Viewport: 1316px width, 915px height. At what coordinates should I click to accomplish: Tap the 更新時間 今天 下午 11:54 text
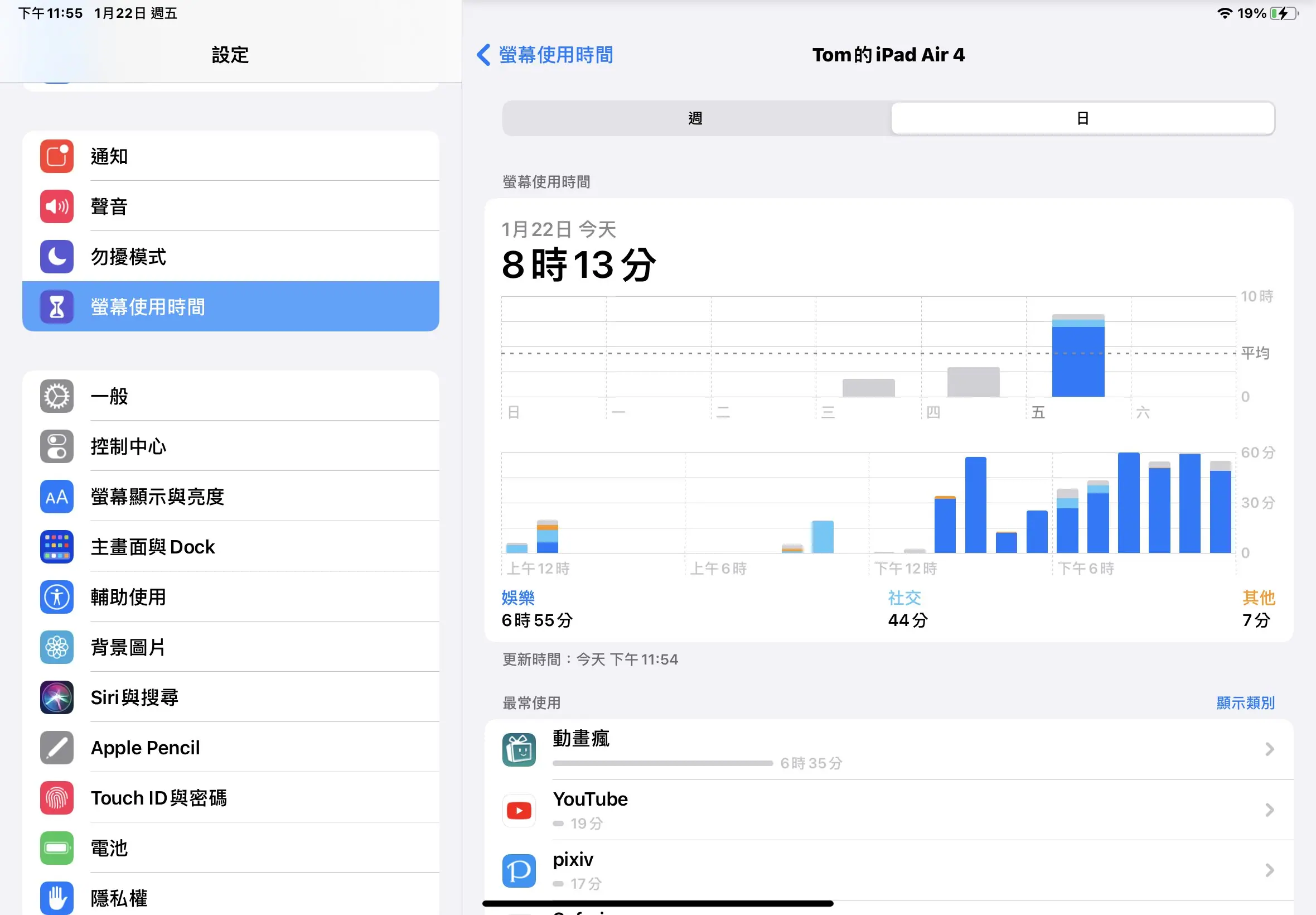tap(590, 659)
